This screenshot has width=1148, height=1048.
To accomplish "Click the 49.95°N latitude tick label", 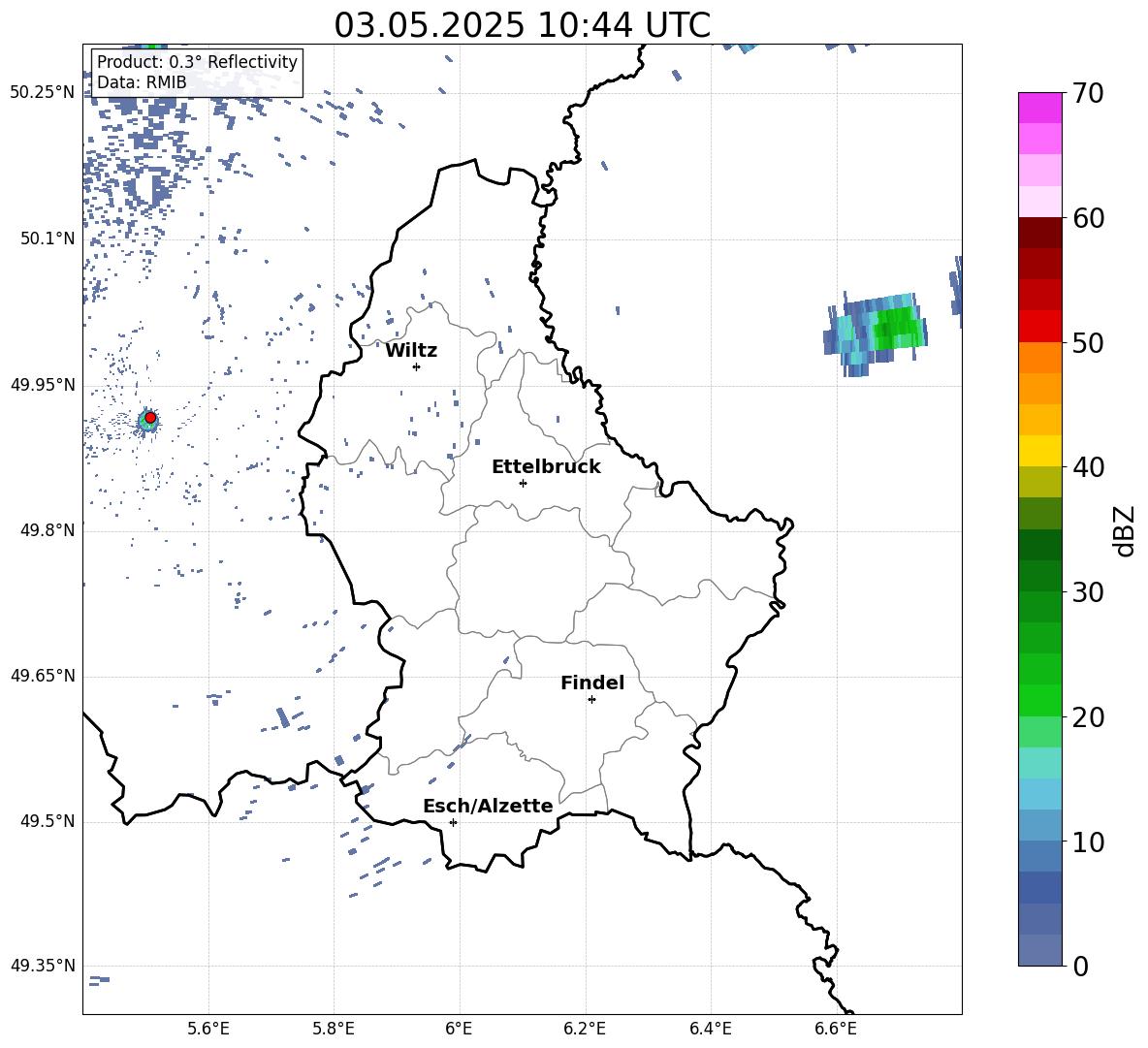I will pyautogui.click(x=43, y=384).
